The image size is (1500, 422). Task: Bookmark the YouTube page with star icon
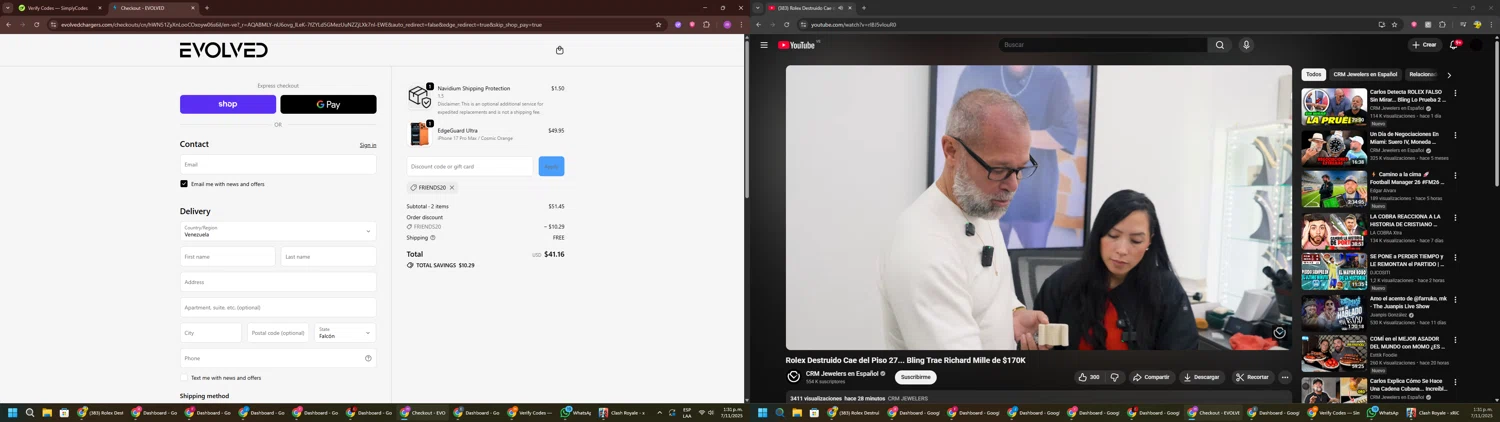[1394, 24]
